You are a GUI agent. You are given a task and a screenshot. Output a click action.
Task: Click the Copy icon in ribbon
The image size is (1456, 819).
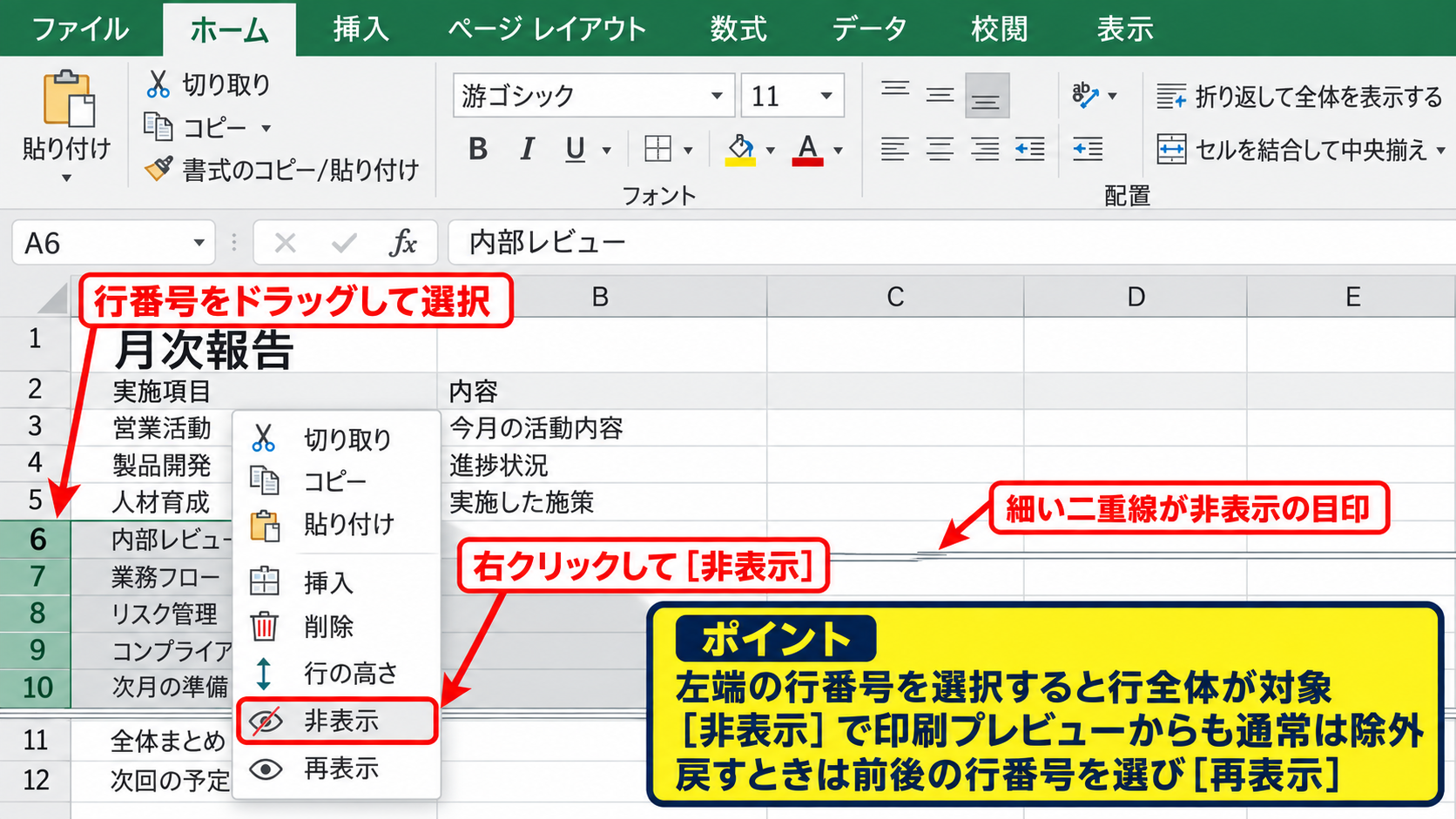[x=158, y=127]
